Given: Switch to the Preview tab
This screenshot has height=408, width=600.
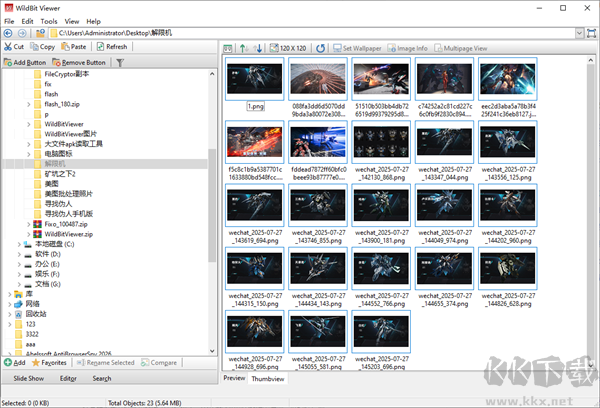Looking at the screenshot, I should pyautogui.click(x=234, y=378).
